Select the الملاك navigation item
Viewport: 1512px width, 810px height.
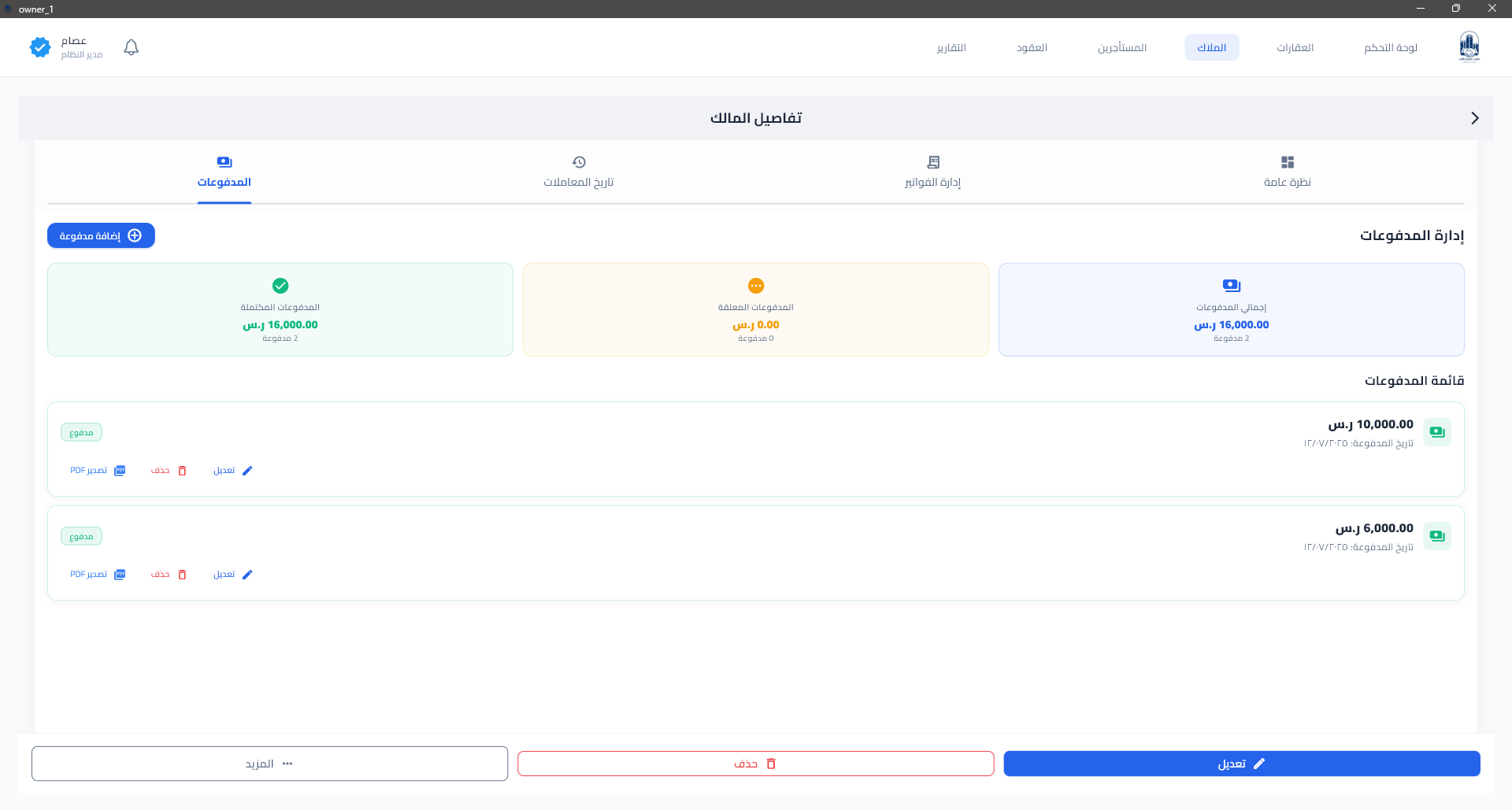point(1212,47)
